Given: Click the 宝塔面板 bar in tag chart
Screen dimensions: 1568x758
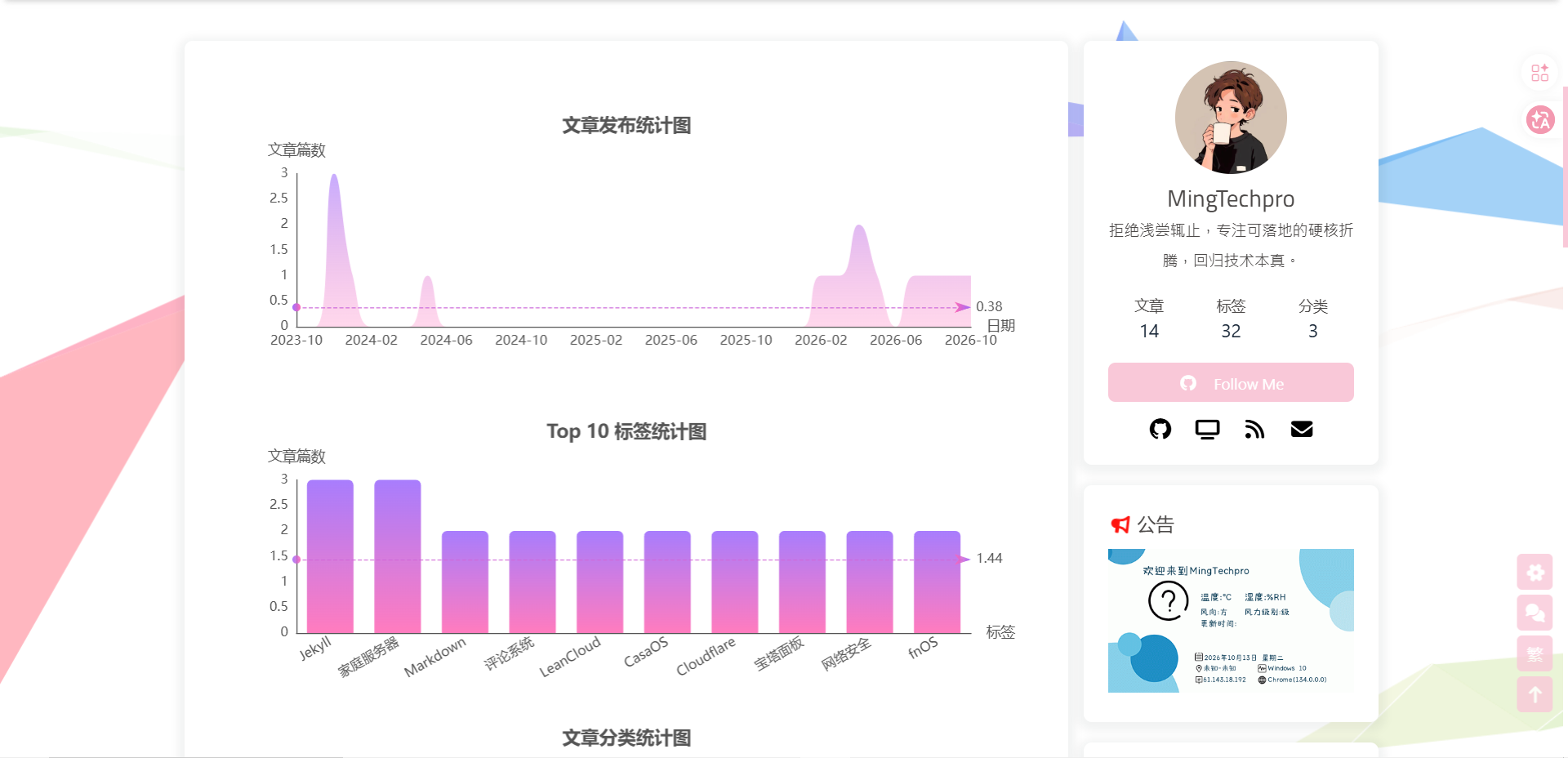Looking at the screenshot, I should [x=802, y=582].
